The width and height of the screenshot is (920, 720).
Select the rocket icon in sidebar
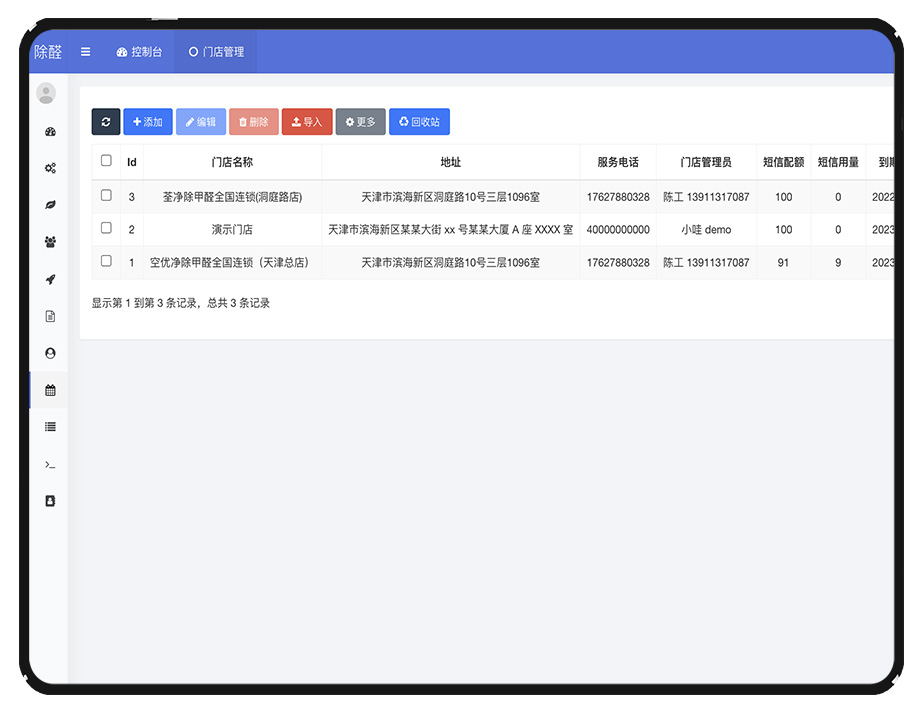coord(50,279)
